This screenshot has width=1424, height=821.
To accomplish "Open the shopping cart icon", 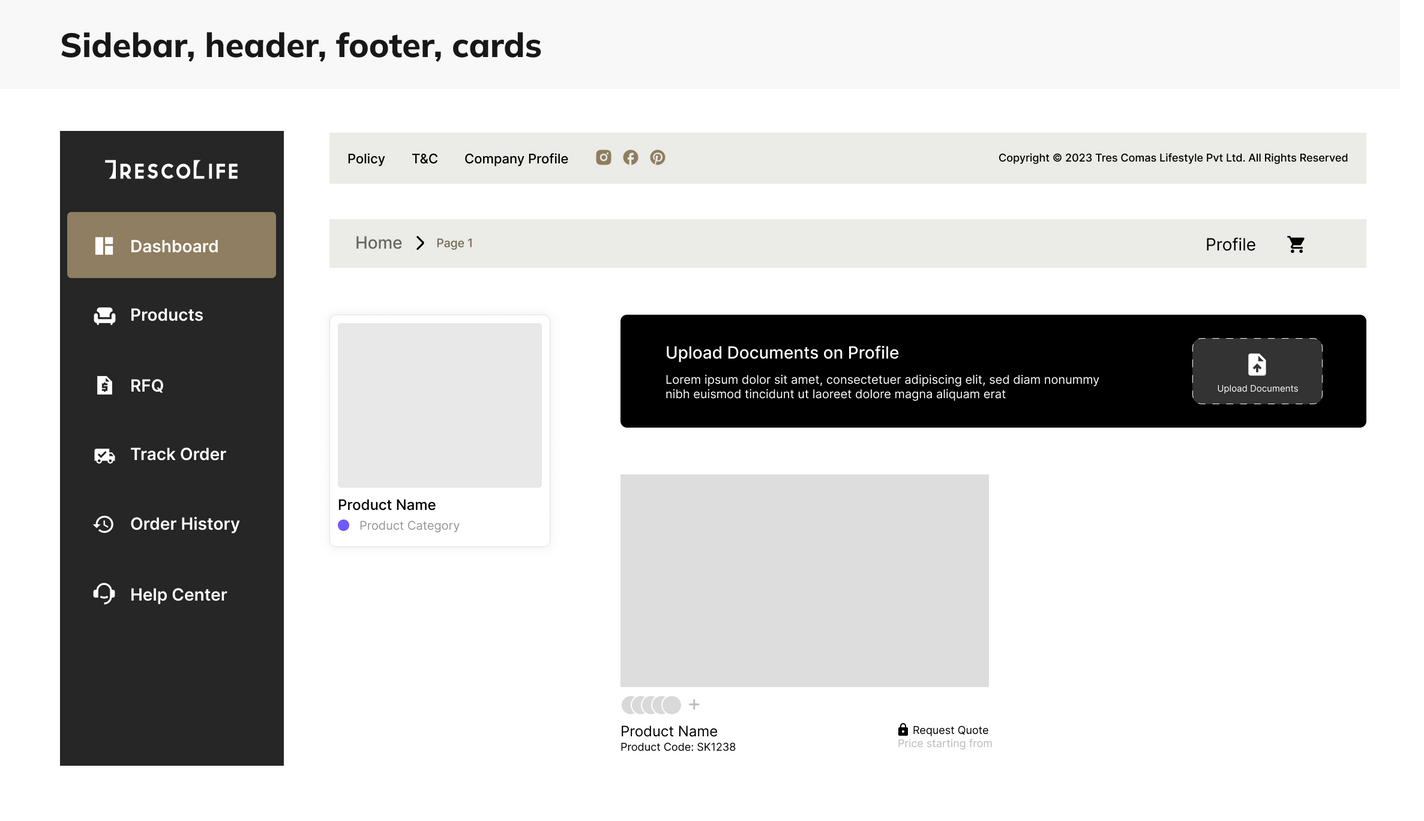I will 1296,244.
